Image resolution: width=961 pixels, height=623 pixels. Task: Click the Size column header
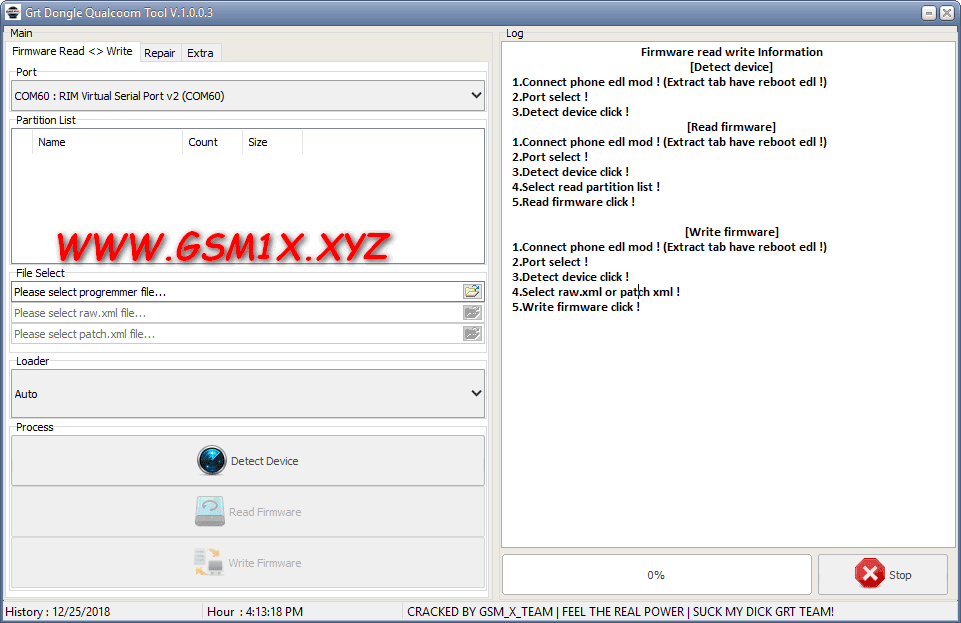[x=272, y=142]
